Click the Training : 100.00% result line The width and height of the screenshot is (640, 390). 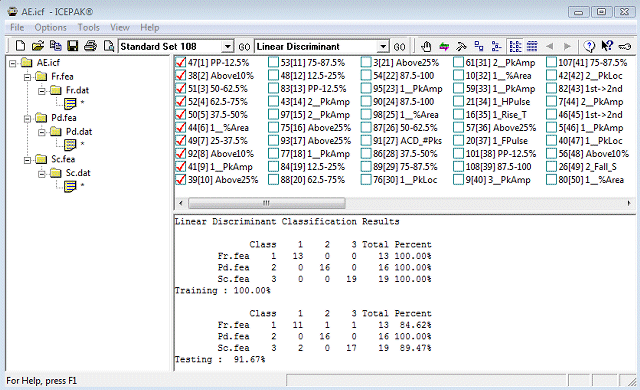[223, 290]
